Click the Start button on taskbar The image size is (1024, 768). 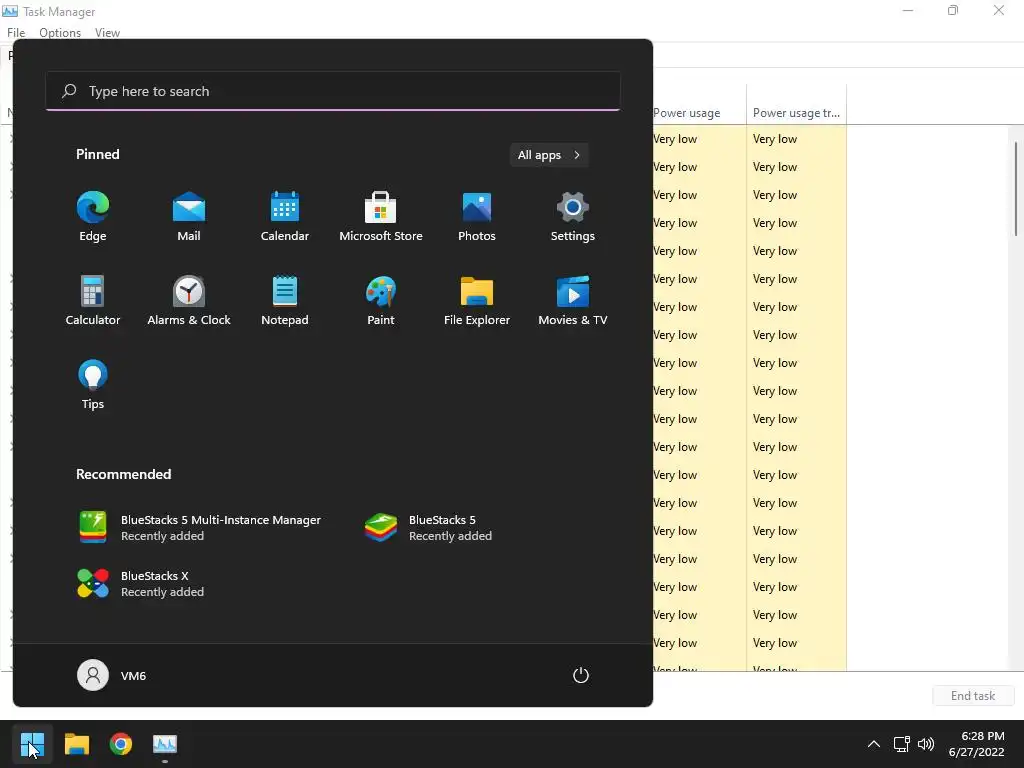click(32, 744)
